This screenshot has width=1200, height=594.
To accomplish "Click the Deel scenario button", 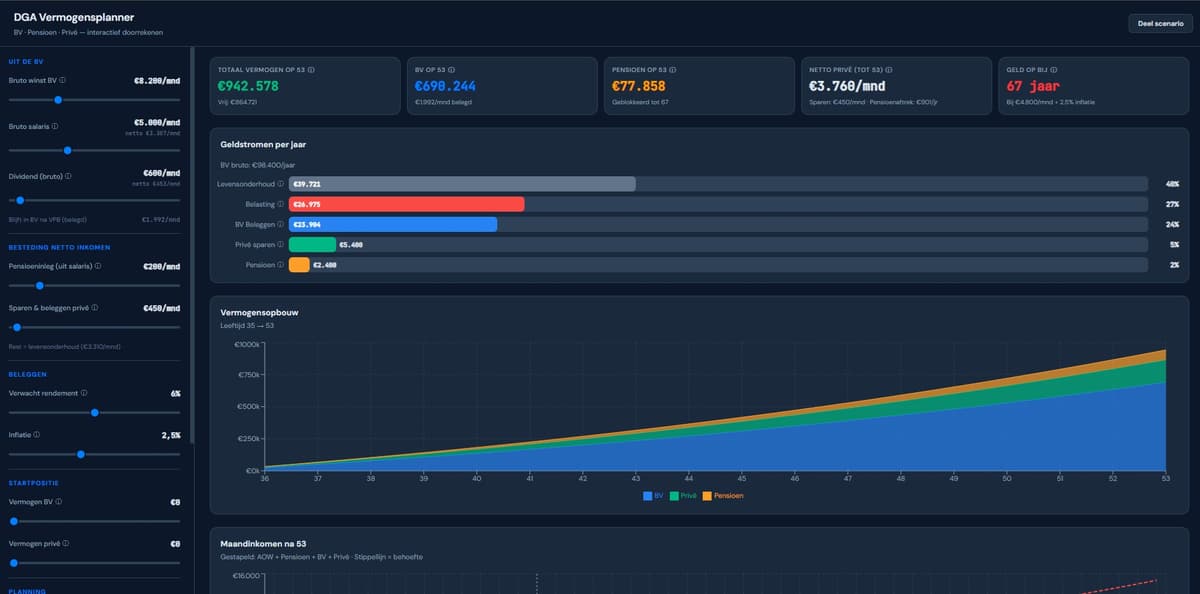I will click(x=1160, y=23).
